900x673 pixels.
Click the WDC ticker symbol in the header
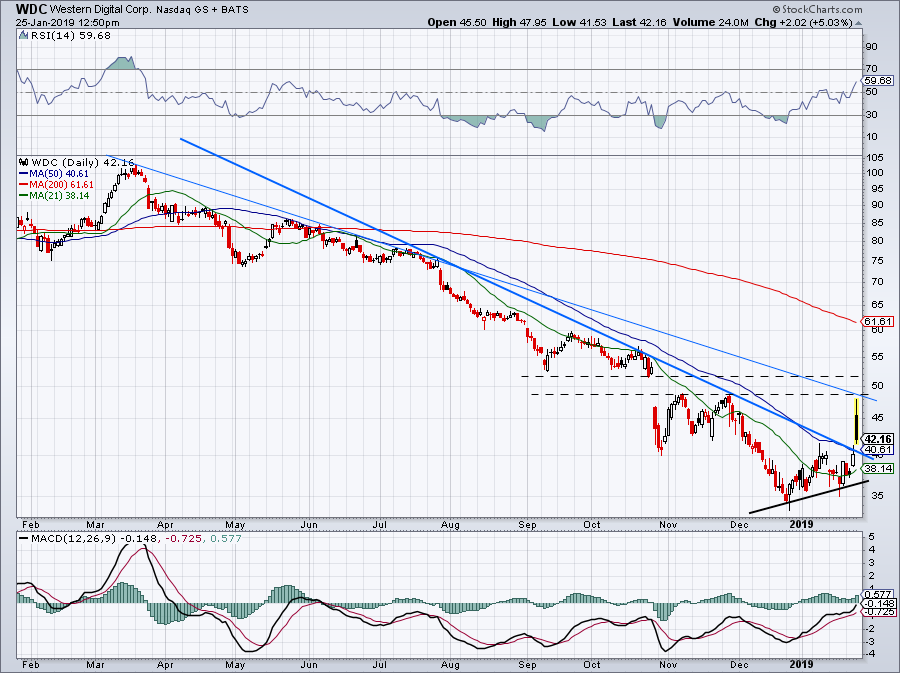click(32, 9)
